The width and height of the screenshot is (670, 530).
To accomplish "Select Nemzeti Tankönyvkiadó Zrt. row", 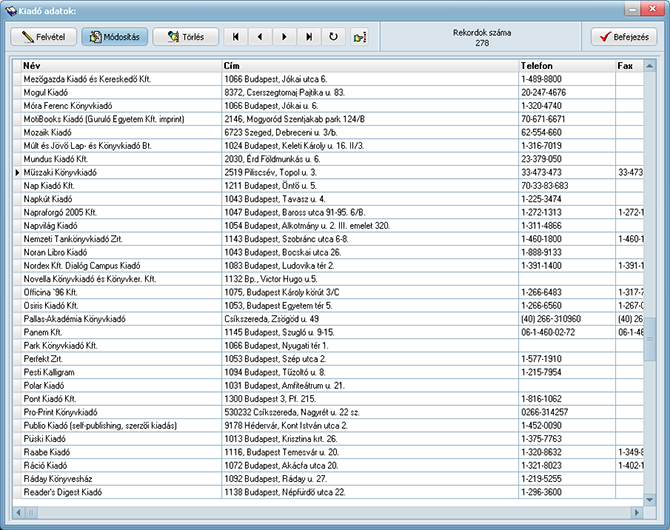I will [x=328, y=239].
